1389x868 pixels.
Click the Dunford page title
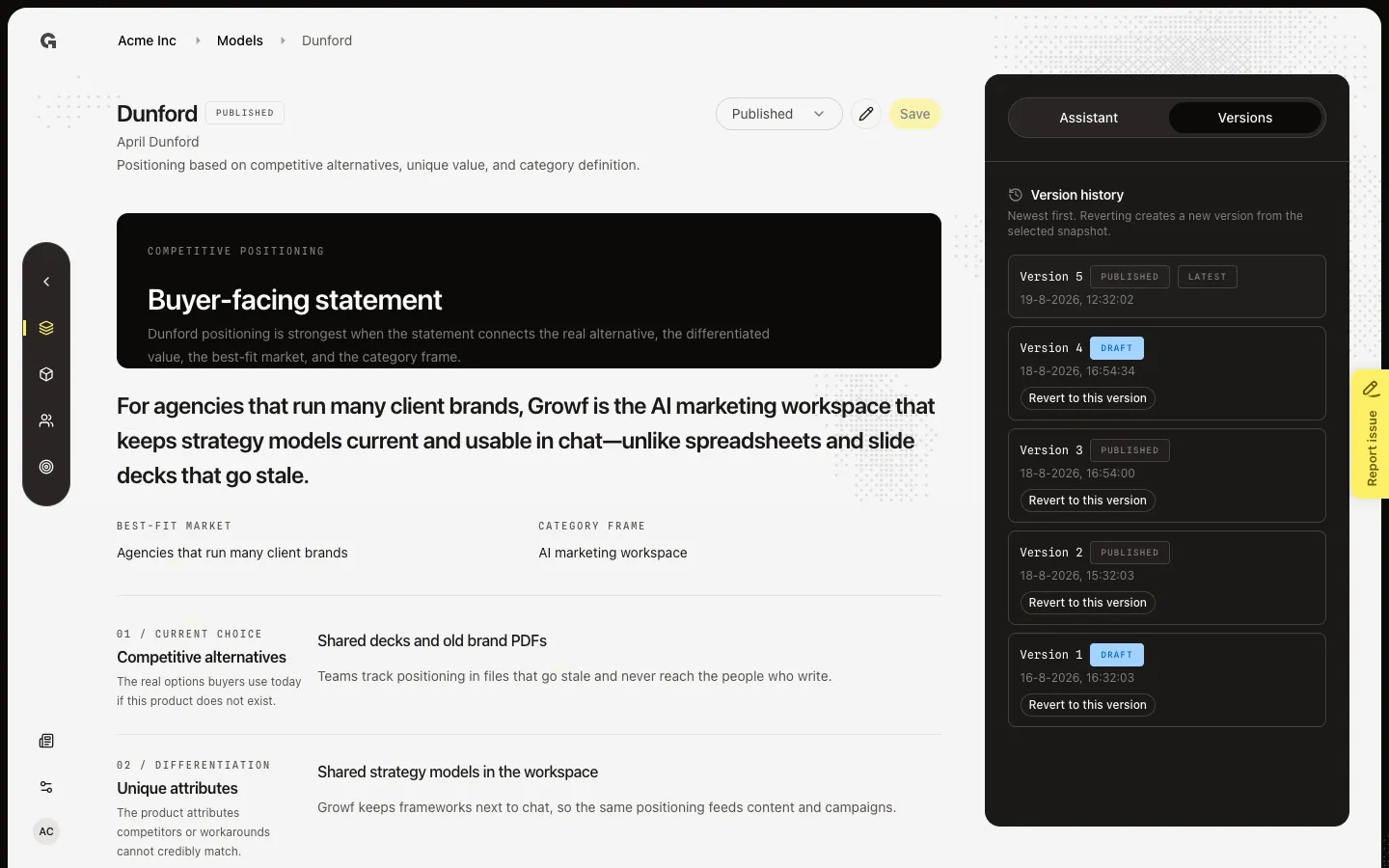click(157, 114)
